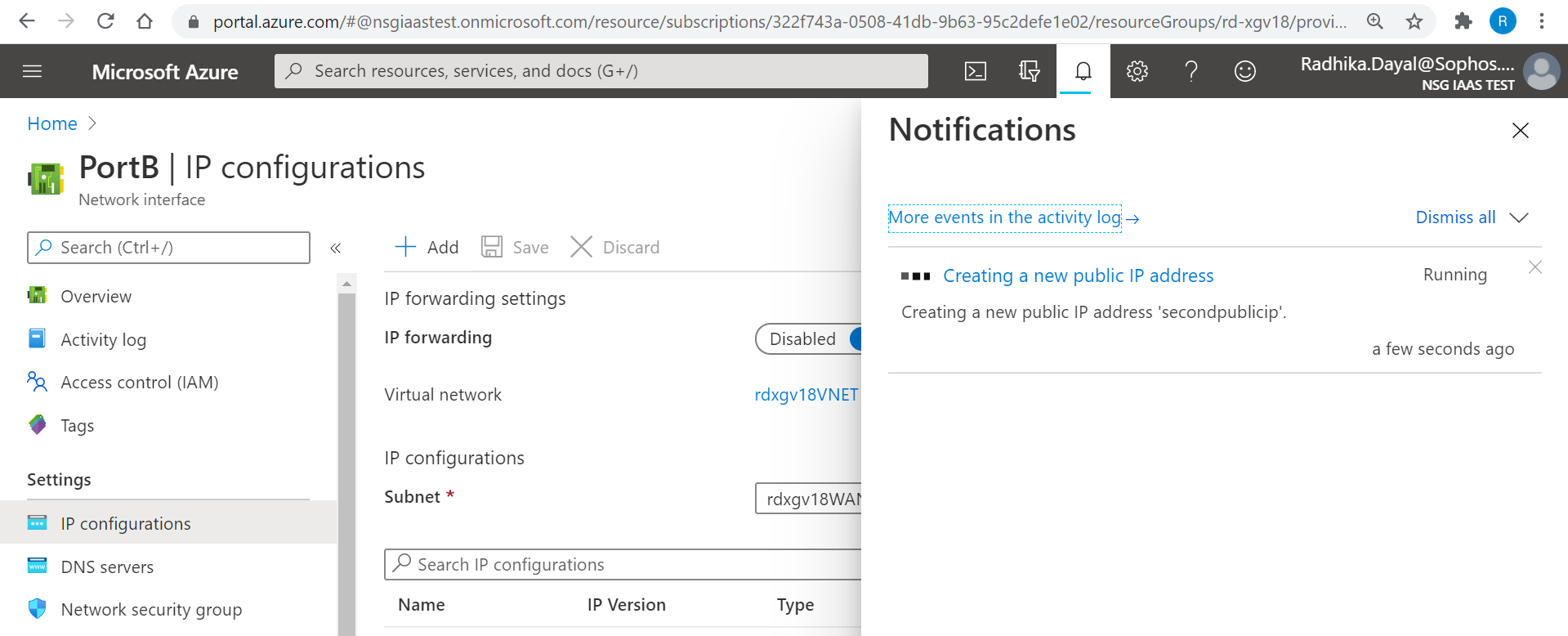This screenshot has height=636, width=1568.
Task: Bookmark the page with the star icon
Action: coord(1414,21)
